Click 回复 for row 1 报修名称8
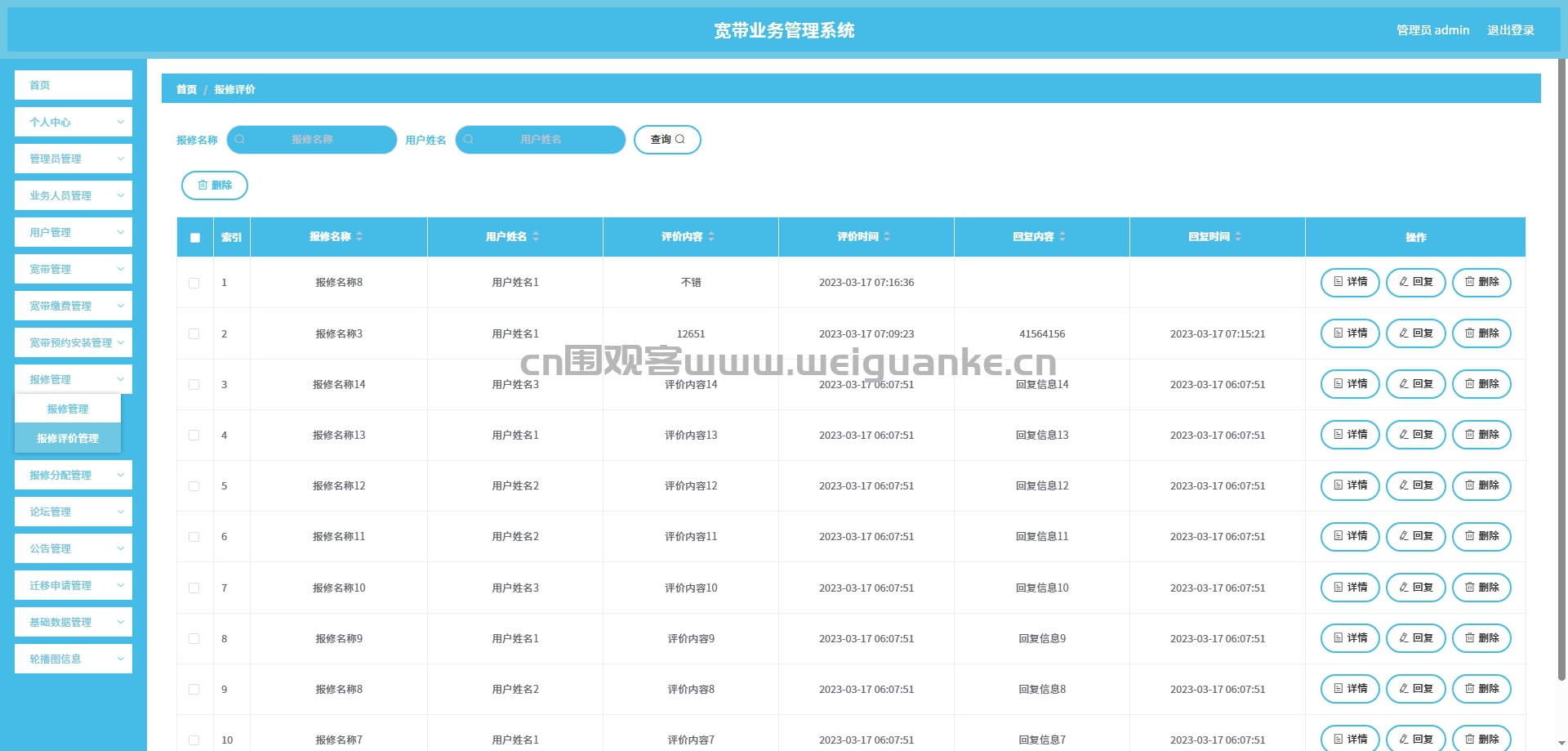This screenshot has width=1568, height=751. coord(1416,282)
